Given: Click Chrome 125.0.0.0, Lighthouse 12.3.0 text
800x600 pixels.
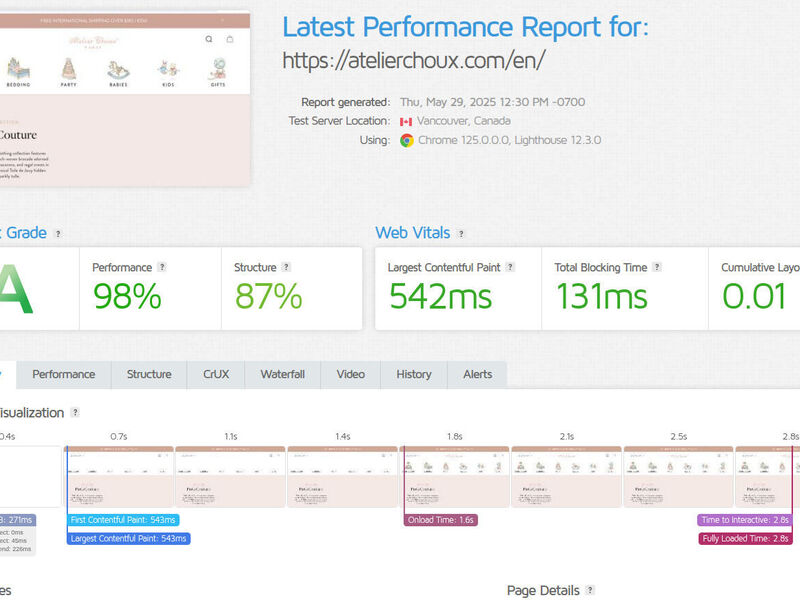Looking at the screenshot, I should [510, 140].
